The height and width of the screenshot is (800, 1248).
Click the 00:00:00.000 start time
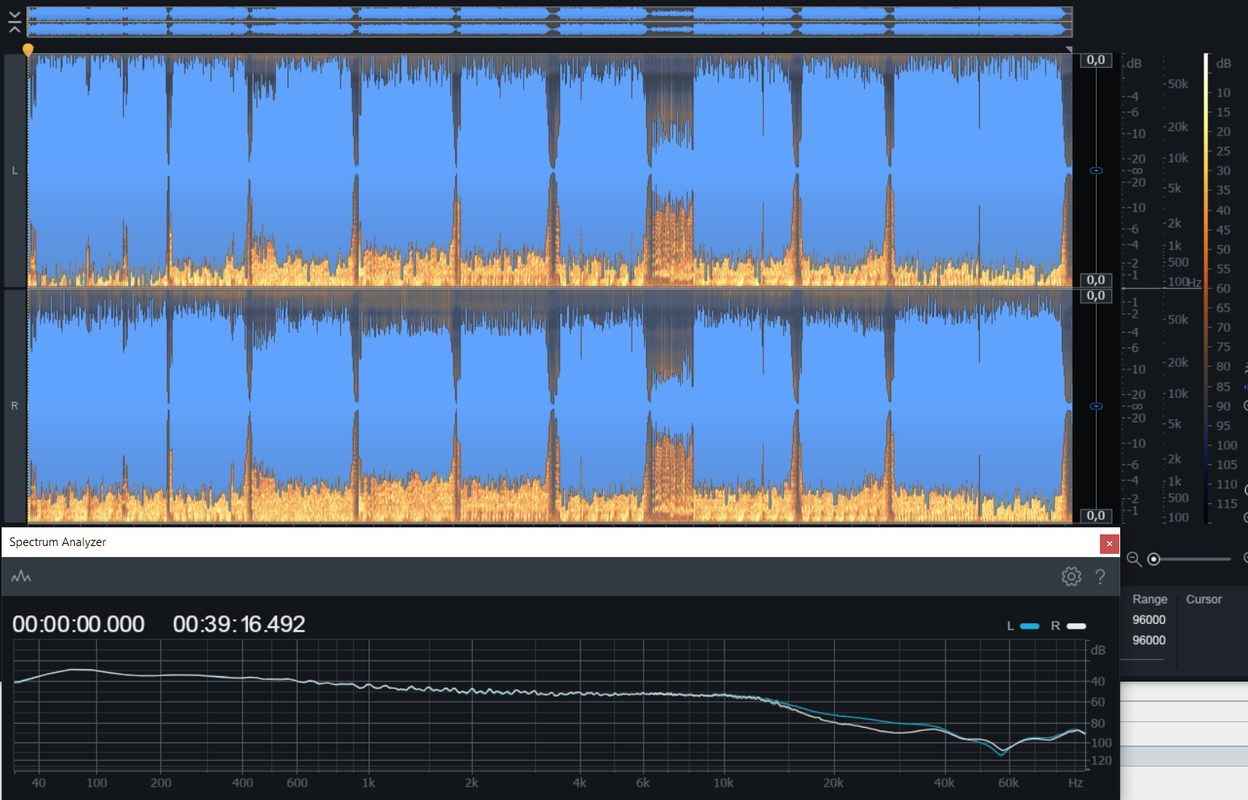point(79,624)
